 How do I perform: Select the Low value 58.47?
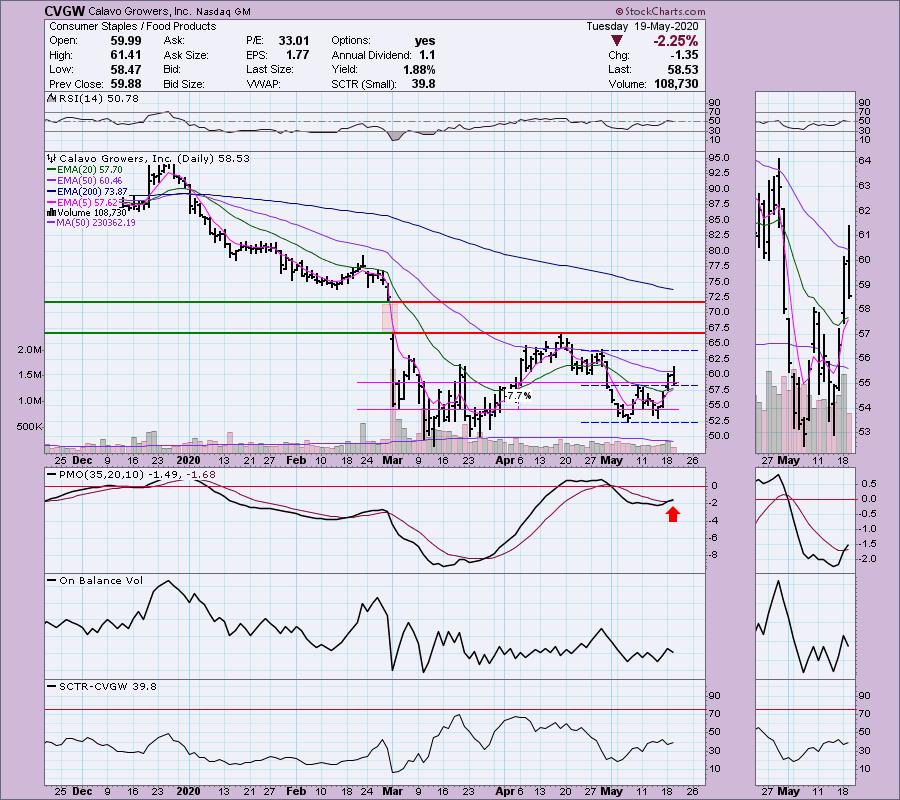tap(126, 69)
